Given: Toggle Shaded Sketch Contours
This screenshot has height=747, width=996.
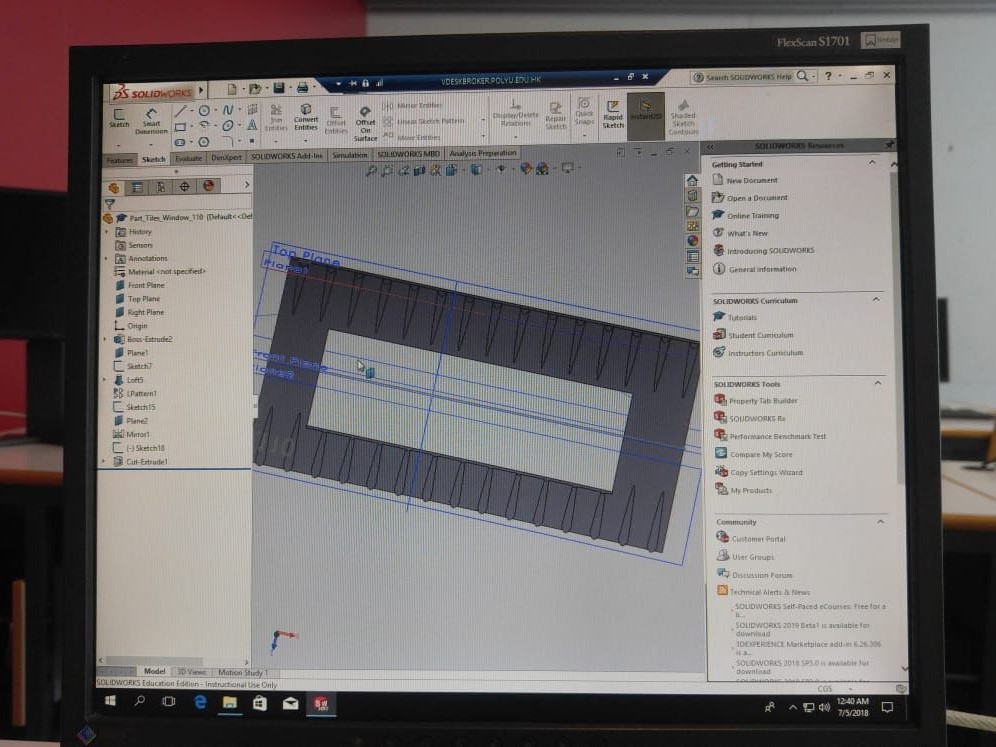Looking at the screenshot, I should click(x=683, y=117).
